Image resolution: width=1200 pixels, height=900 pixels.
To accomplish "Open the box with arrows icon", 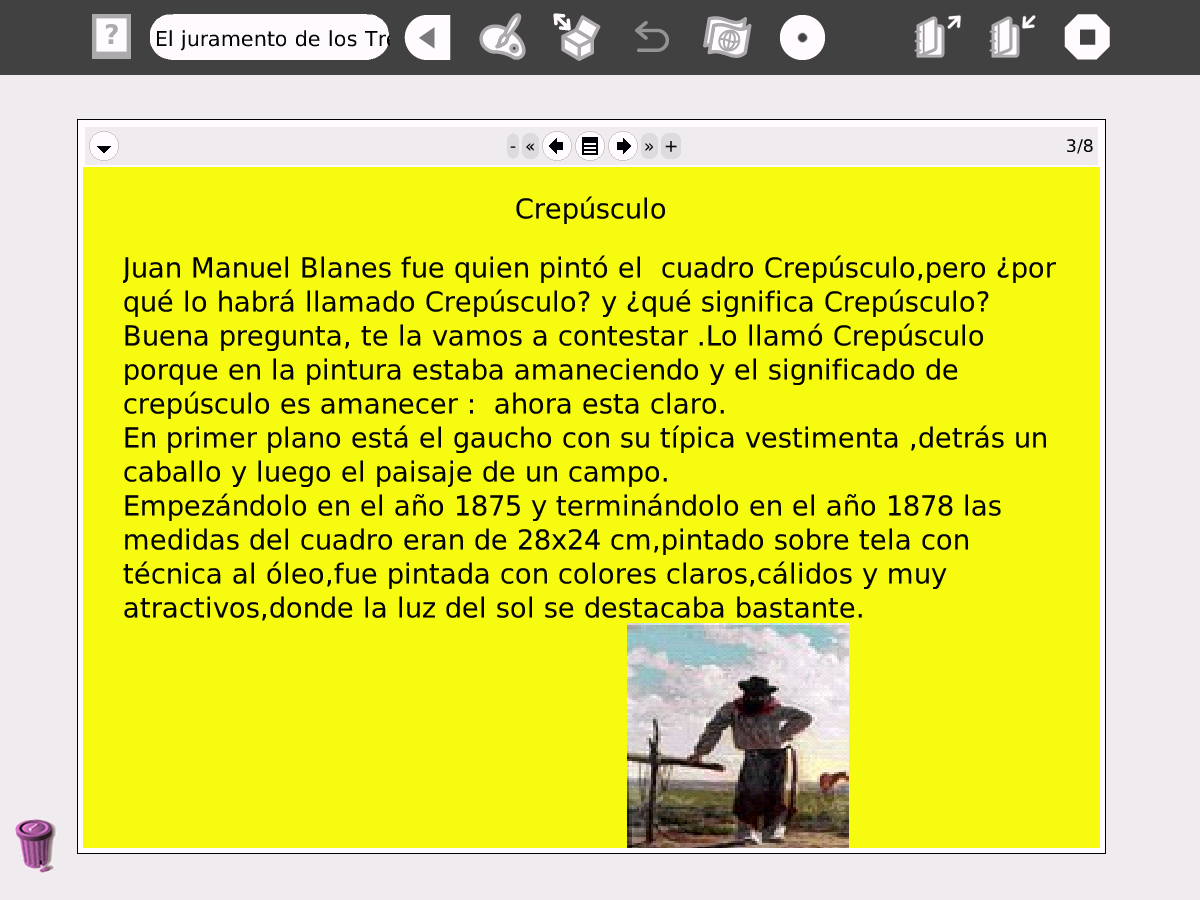I will pos(576,36).
